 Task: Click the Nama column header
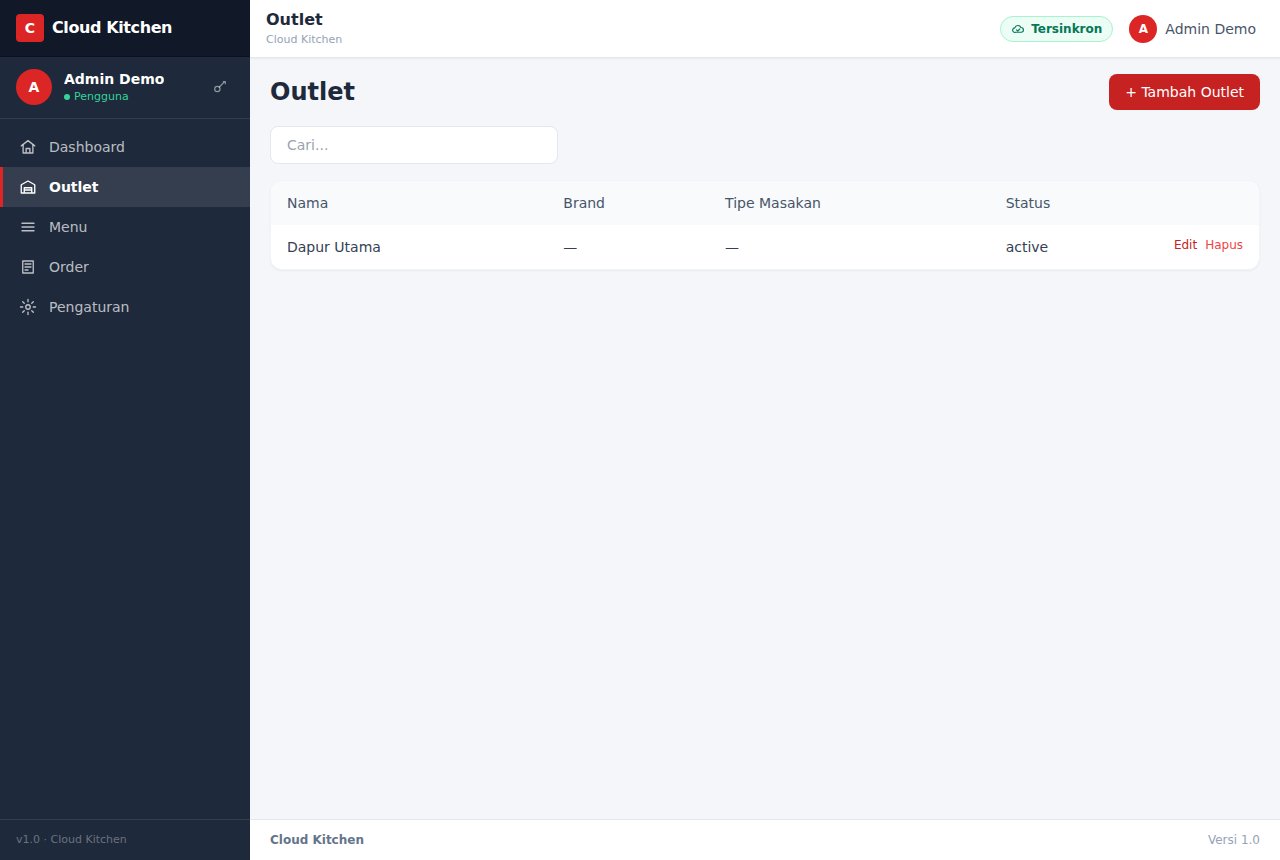[307, 203]
